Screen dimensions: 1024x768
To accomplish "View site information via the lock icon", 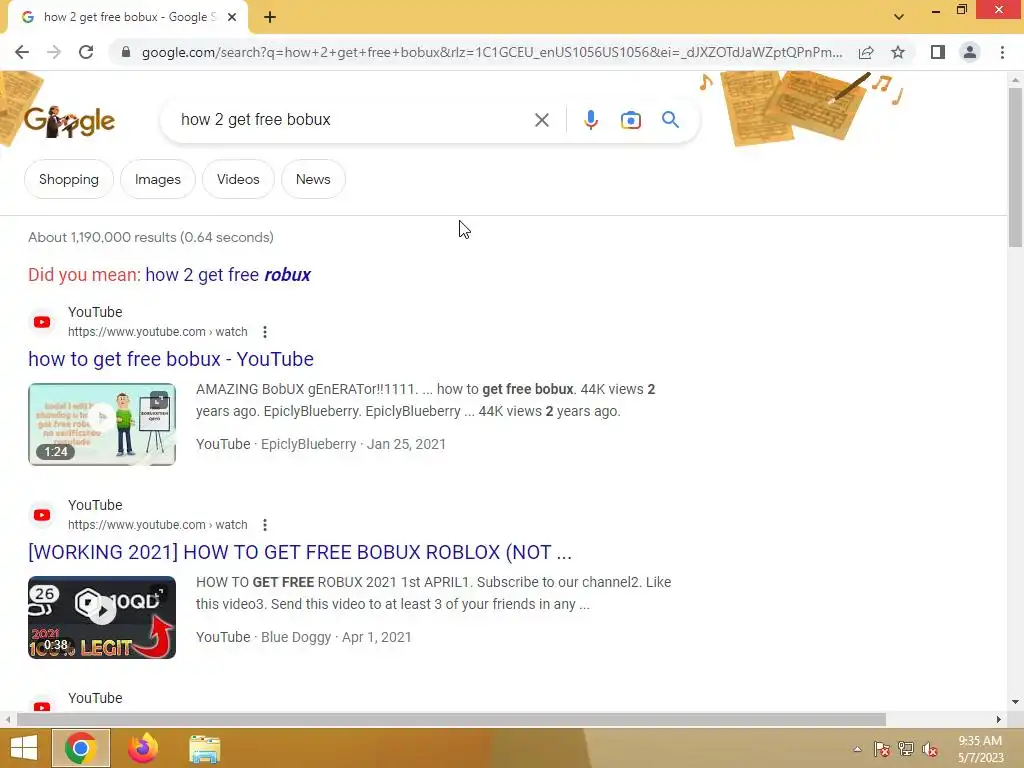I will click(126, 52).
